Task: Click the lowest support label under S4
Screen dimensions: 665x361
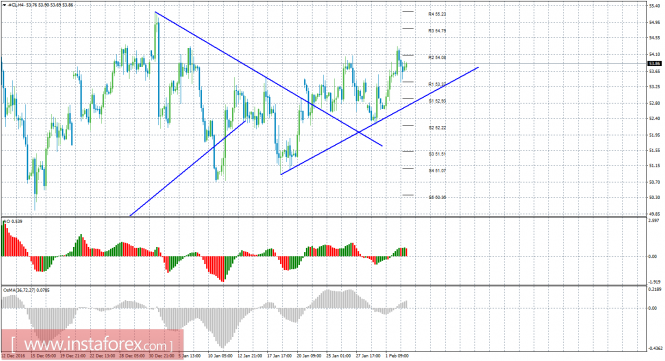Action: 437,197
